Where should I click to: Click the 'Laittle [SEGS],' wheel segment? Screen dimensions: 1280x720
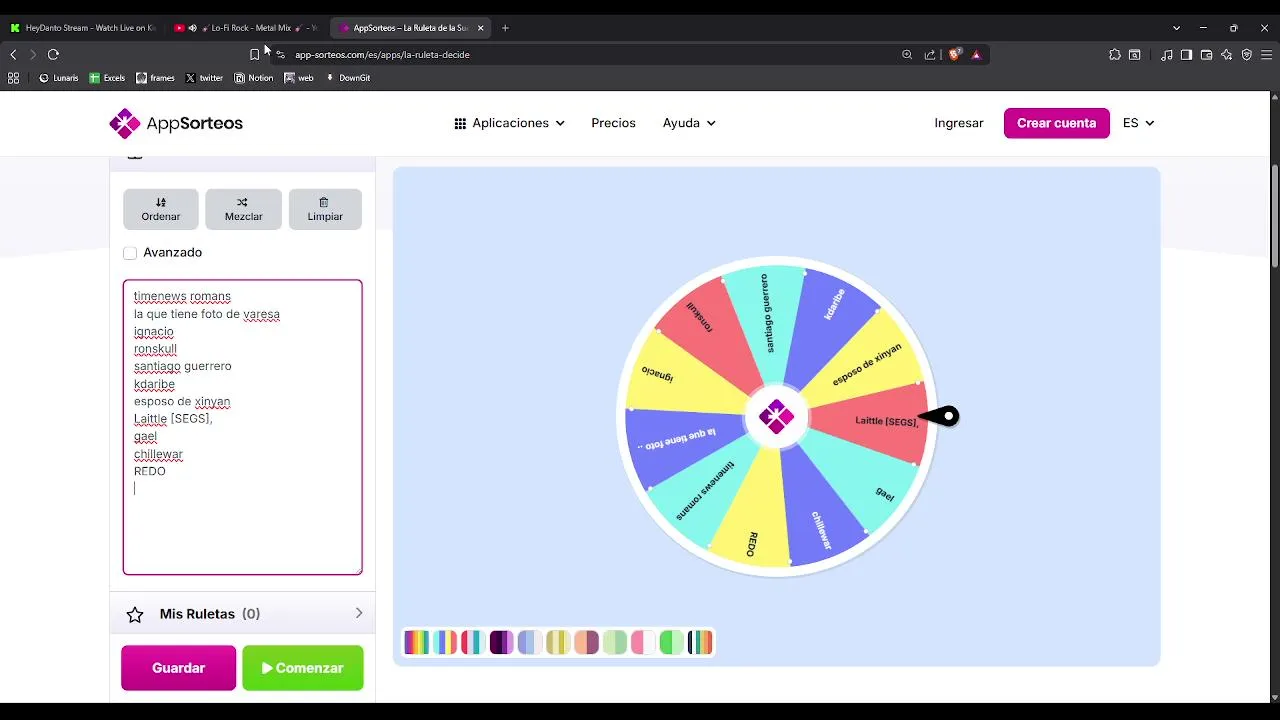tap(872, 422)
